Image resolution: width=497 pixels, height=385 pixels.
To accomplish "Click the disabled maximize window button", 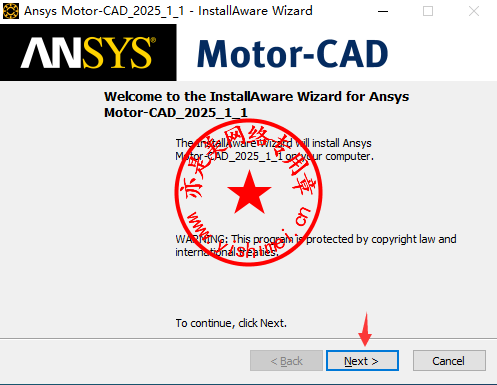I will click(x=428, y=11).
